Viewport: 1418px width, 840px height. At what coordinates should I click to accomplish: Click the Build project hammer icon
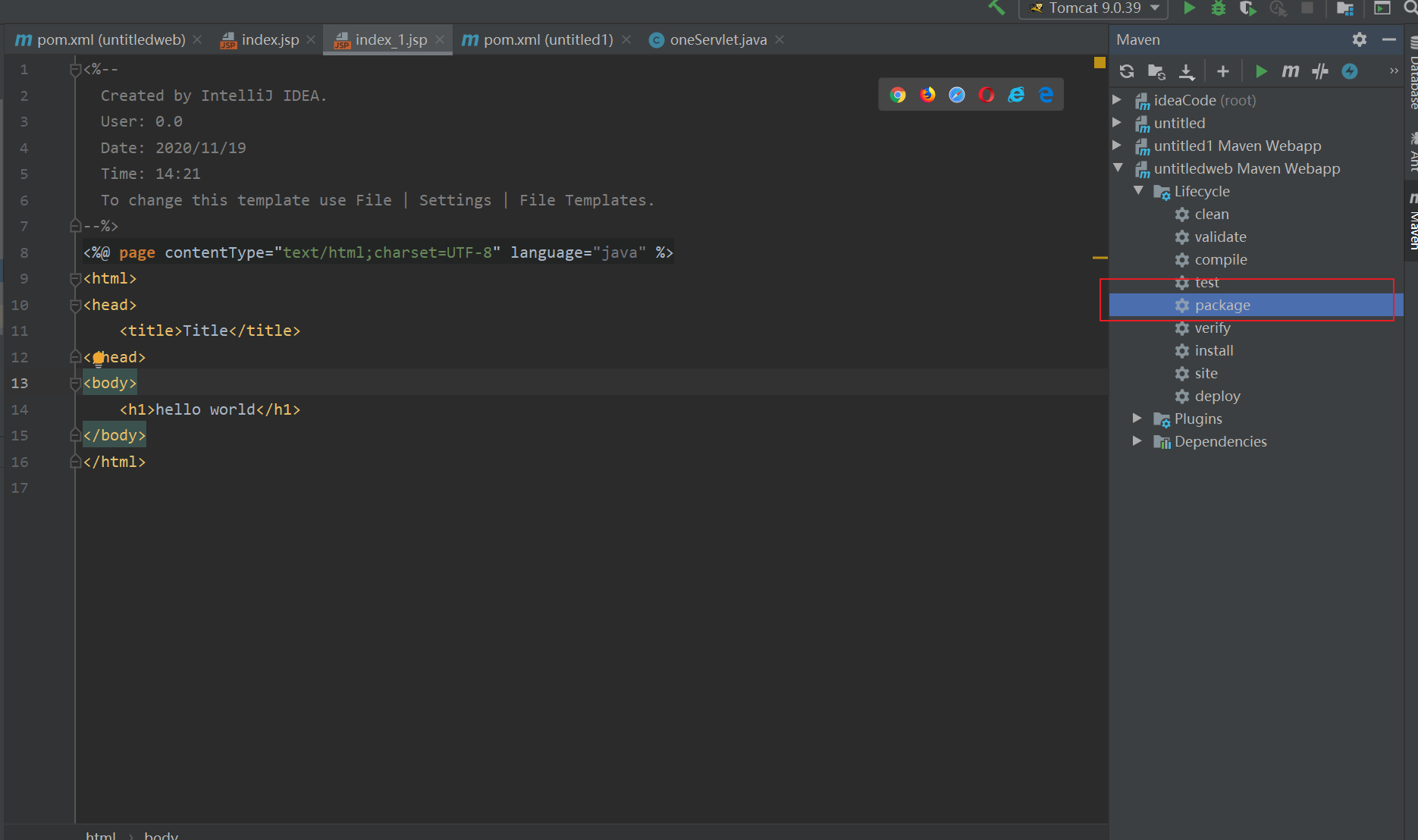996,8
